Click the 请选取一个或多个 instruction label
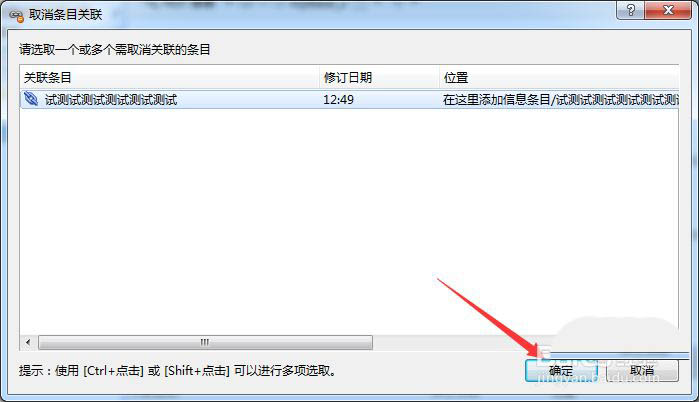 [115, 49]
